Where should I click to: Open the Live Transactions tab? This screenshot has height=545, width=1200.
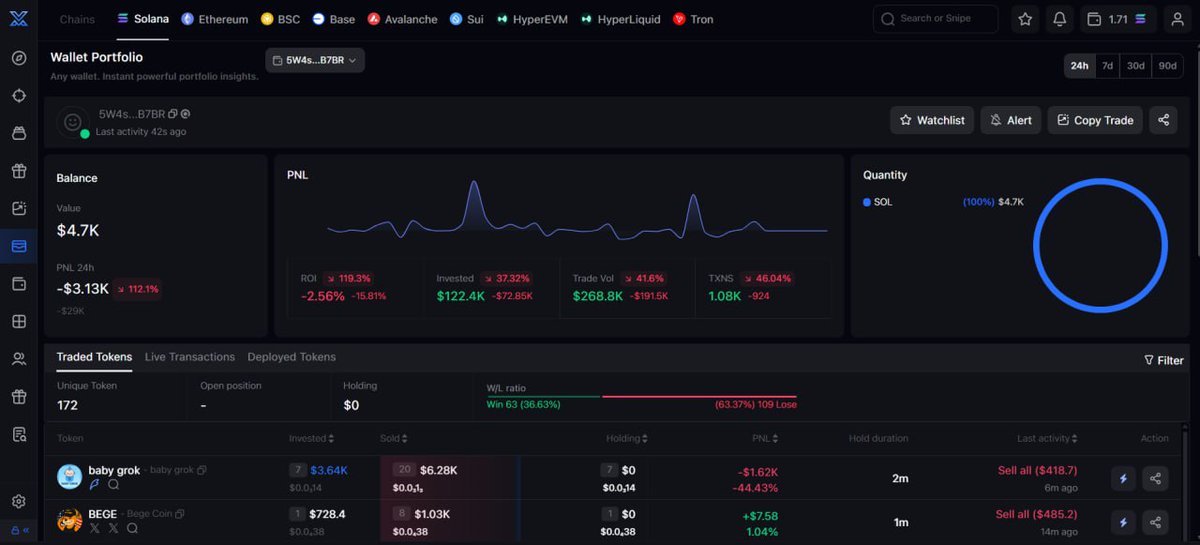pos(190,357)
